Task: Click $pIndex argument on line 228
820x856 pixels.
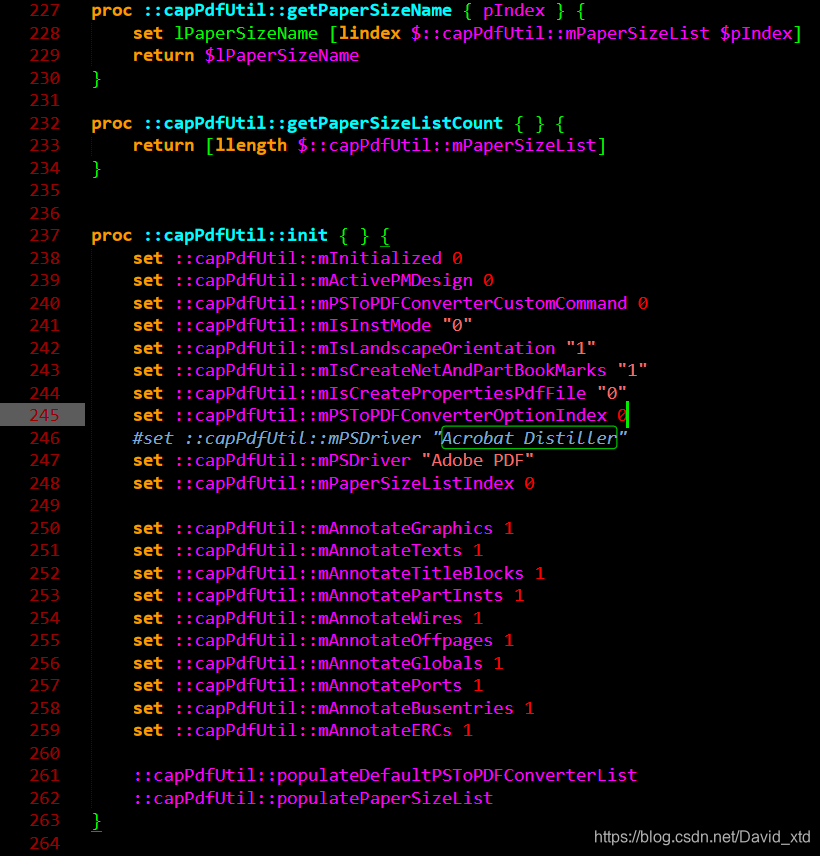Action: coord(756,33)
